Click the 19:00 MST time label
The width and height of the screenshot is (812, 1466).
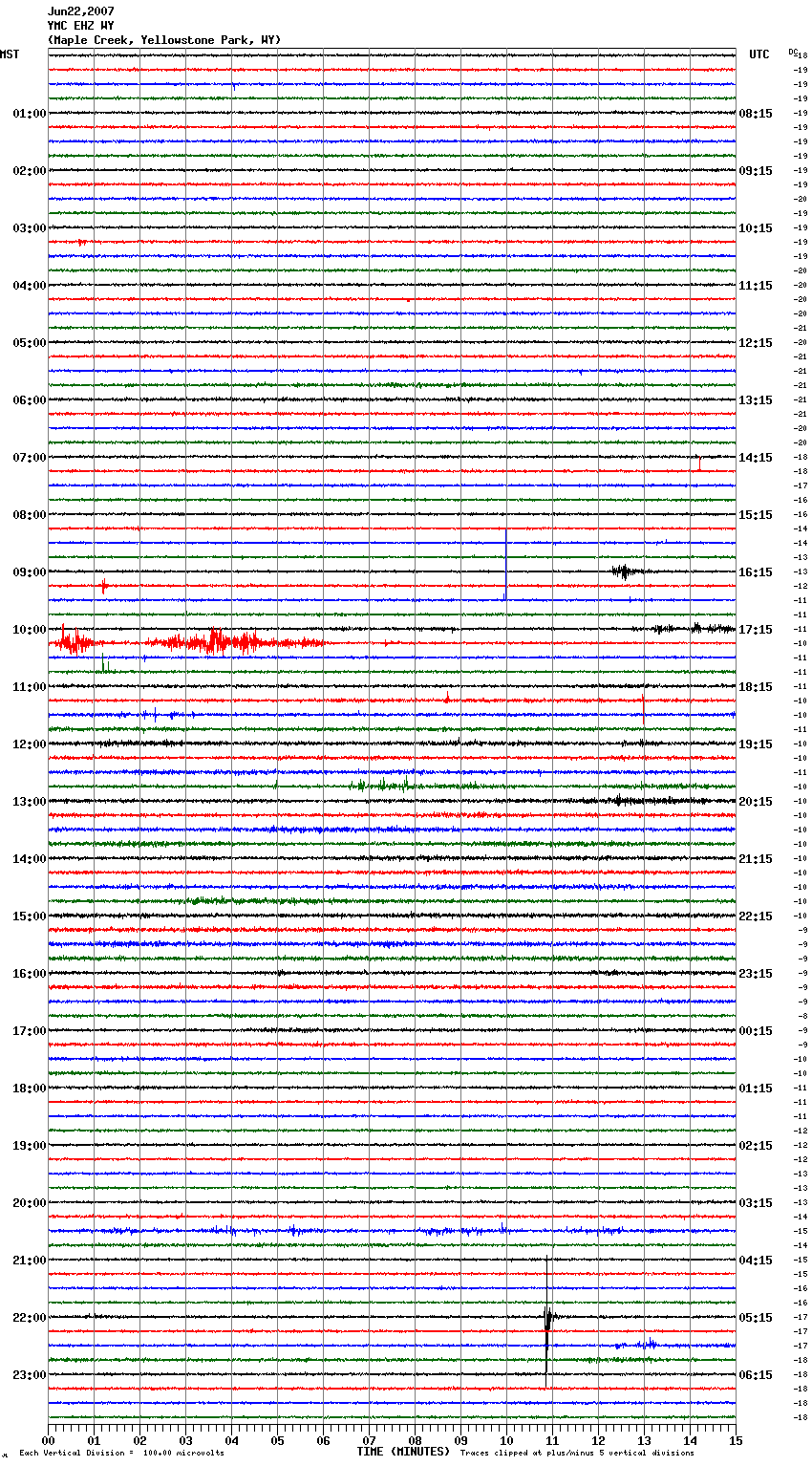coord(30,1146)
